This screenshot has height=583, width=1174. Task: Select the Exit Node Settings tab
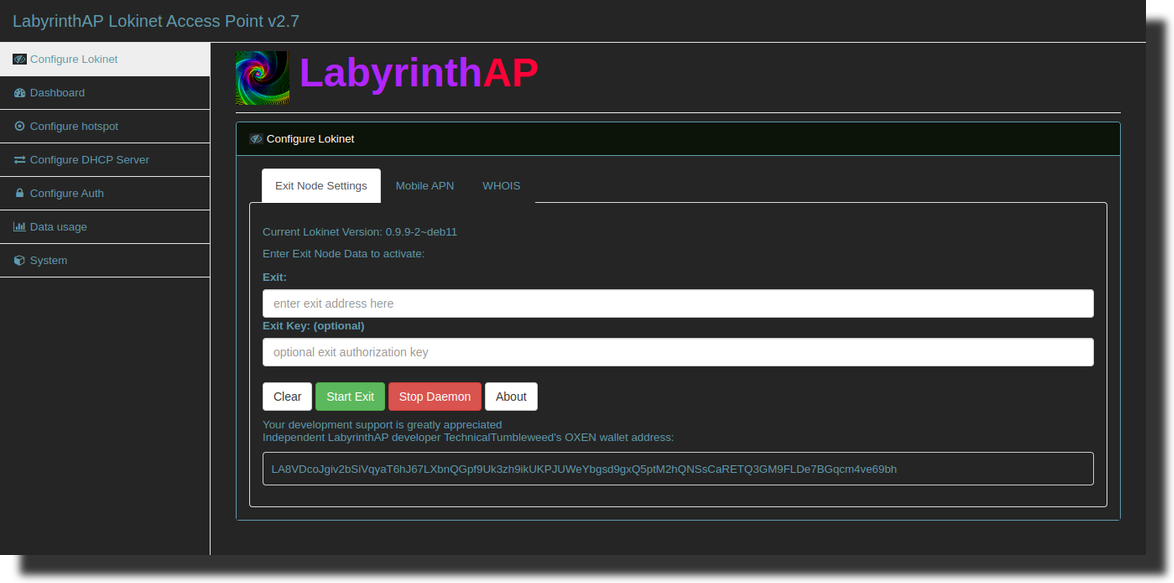tap(321, 186)
